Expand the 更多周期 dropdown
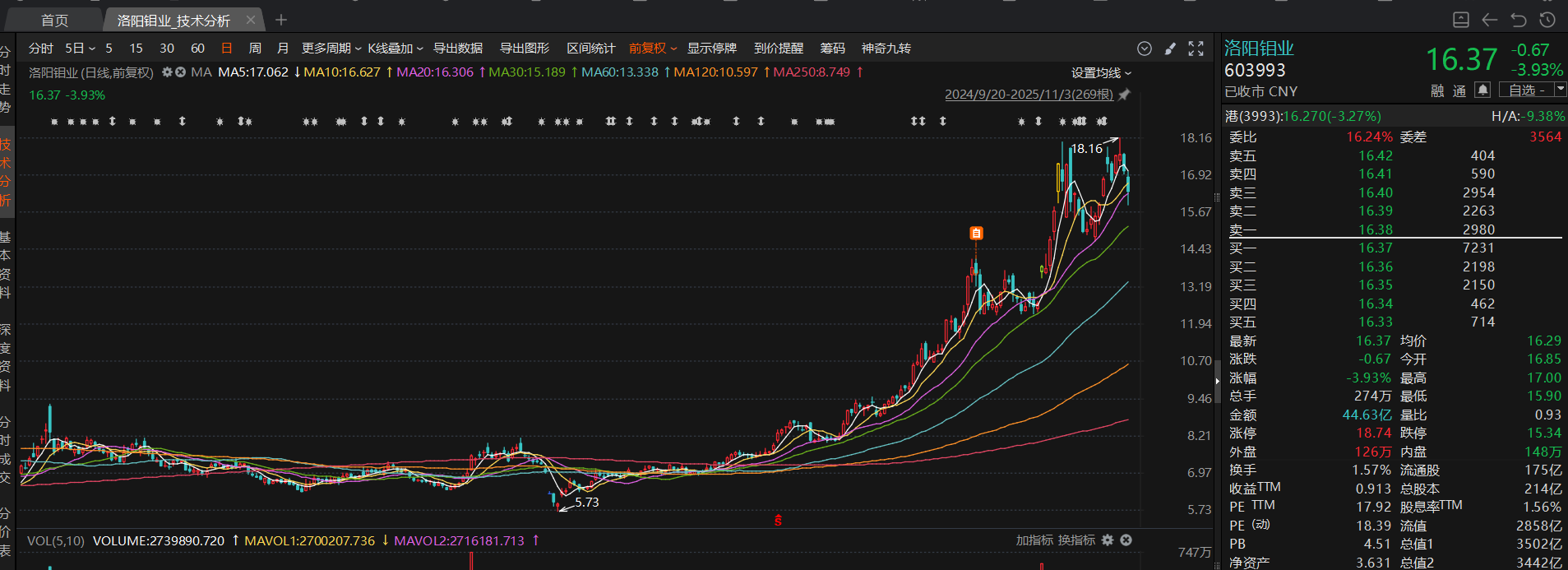1568x570 pixels. (x=331, y=49)
